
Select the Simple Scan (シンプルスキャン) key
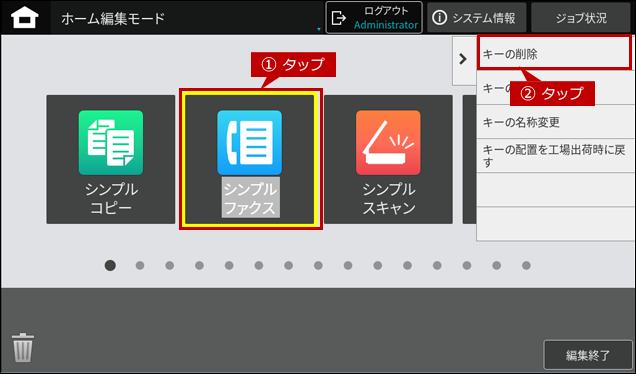pos(389,159)
